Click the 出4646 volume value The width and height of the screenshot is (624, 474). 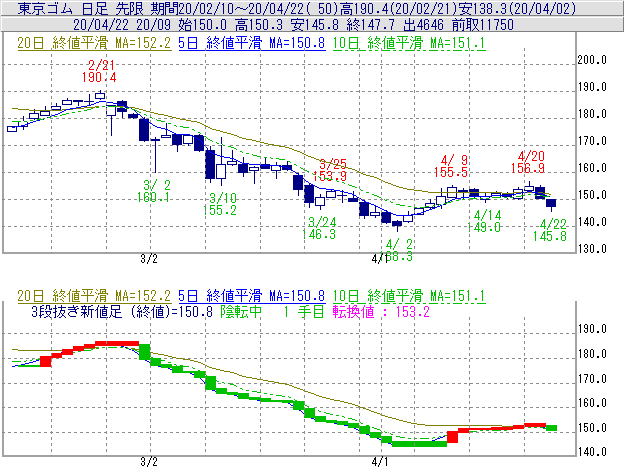click(x=423, y=25)
